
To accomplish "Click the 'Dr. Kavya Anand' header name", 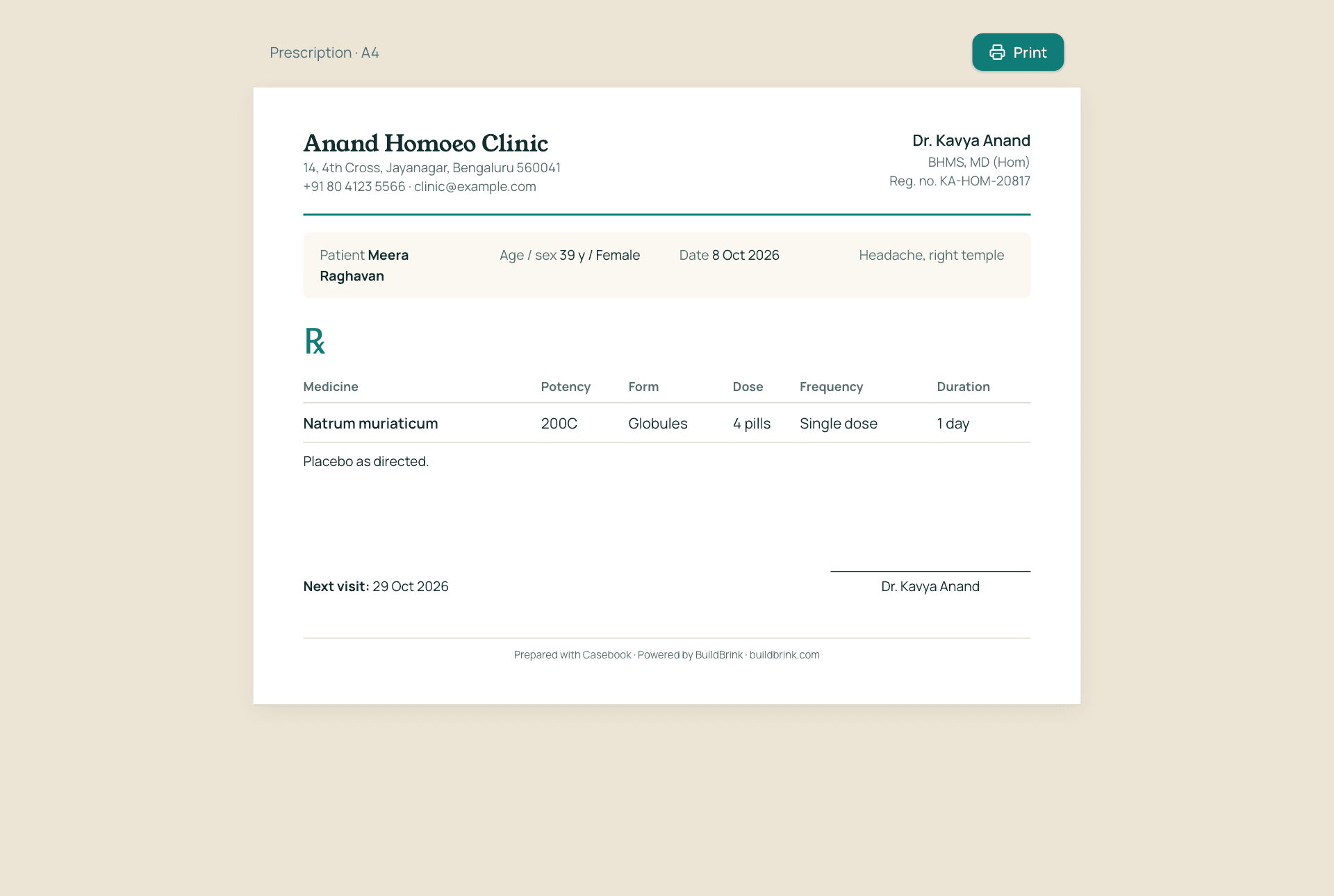I will pos(971,140).
